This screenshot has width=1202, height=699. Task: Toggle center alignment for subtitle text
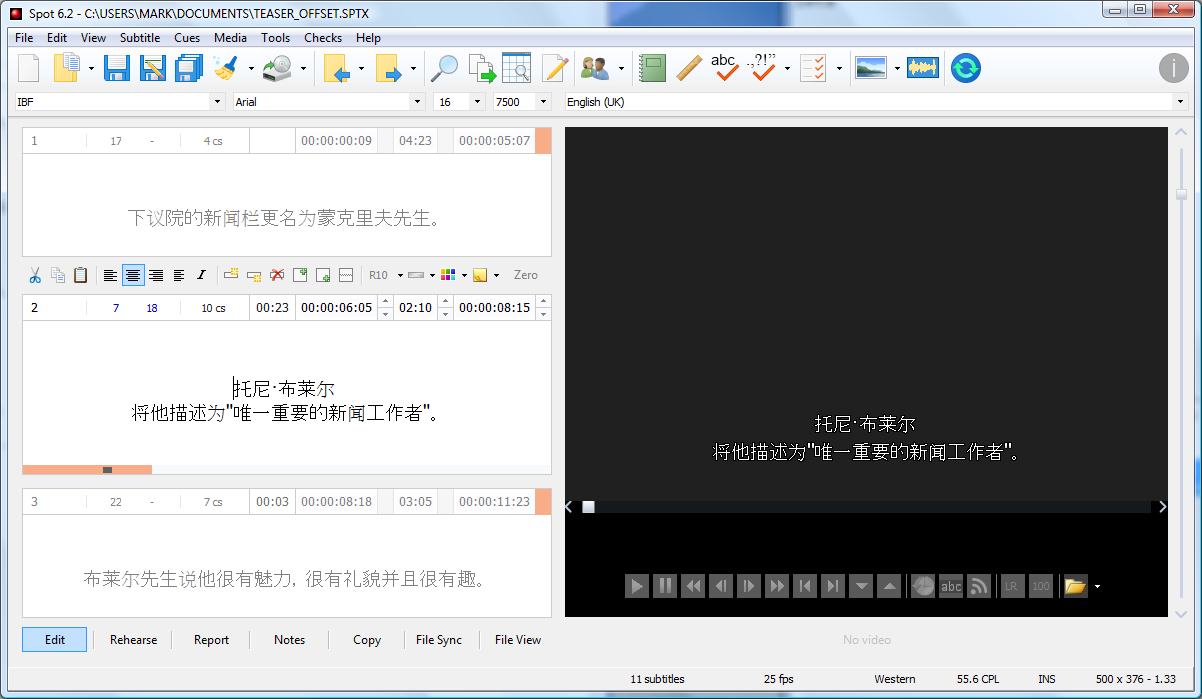133,275
